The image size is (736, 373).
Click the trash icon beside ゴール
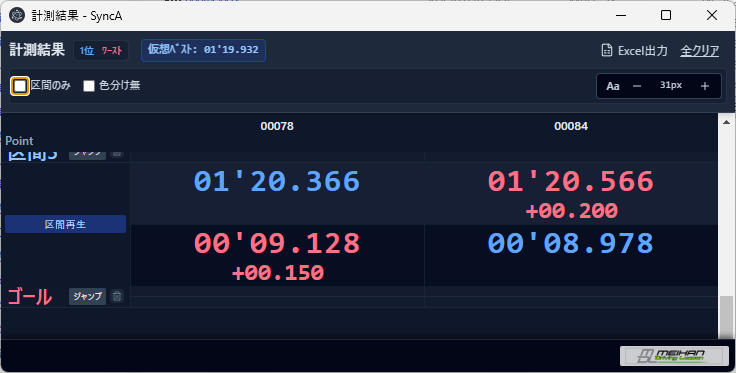click(x=117, y=297)
